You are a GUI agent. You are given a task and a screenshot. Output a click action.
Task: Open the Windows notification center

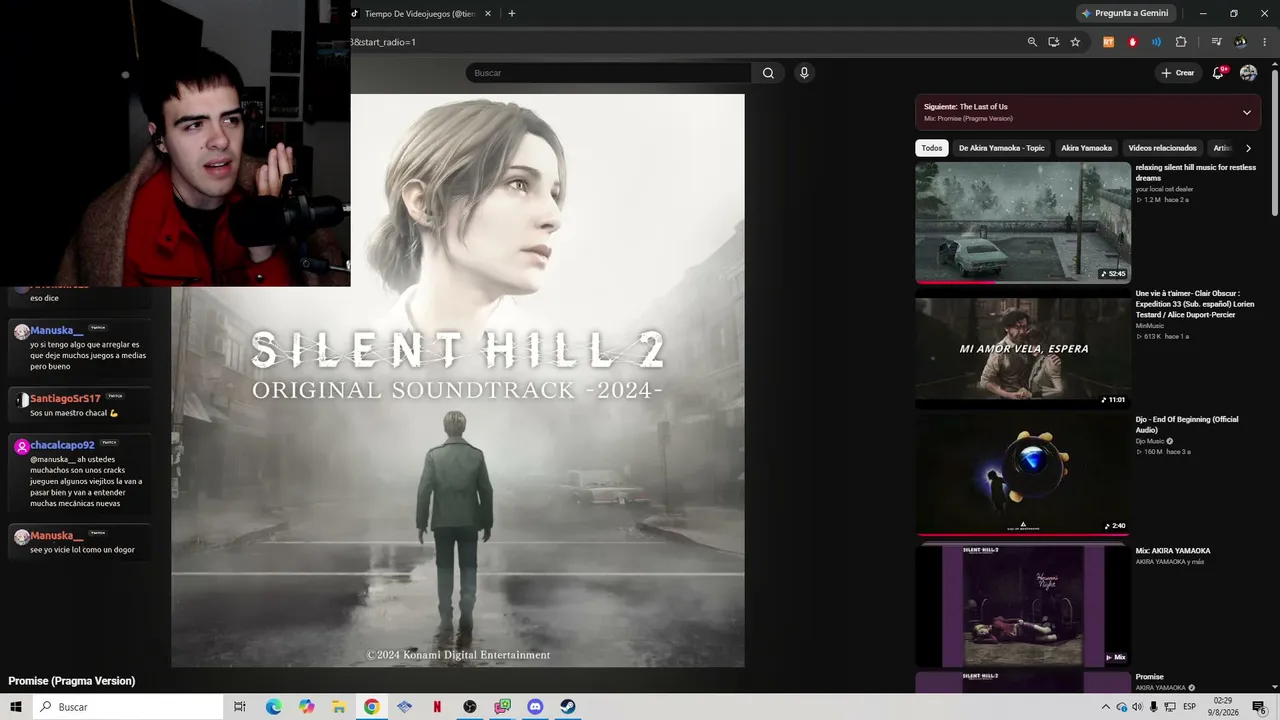pyautogui.click(x=1259, y=707)
